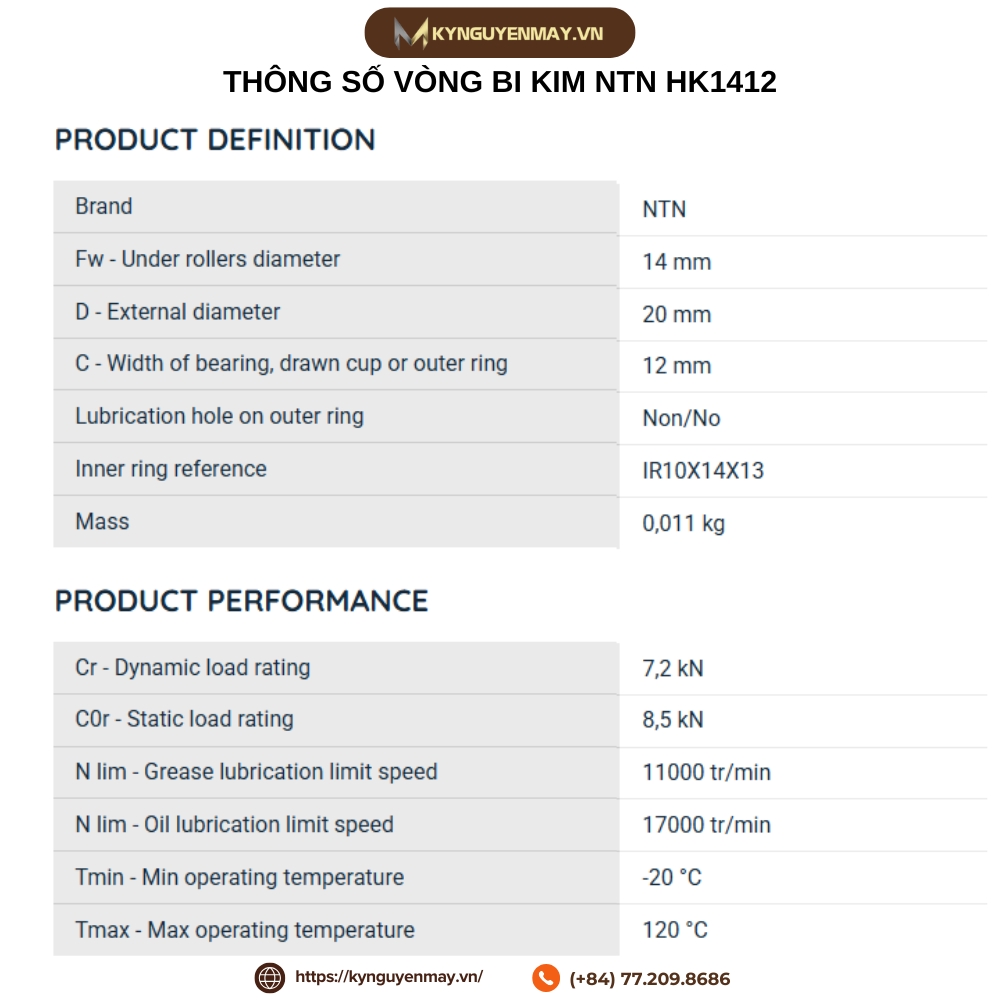Open the https://kynguyenmay.vn/ link
Screen dimensions: 1000x1000
pyautogui.click(x=389, y=978)
